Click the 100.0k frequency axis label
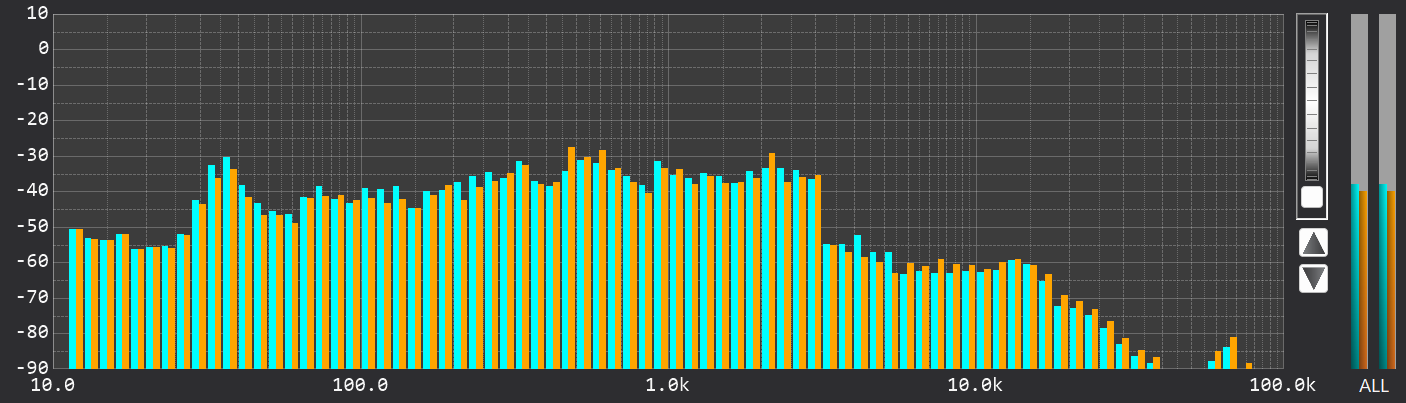The height and width of the screenshot is (403, 1406). pos(1280,386)
